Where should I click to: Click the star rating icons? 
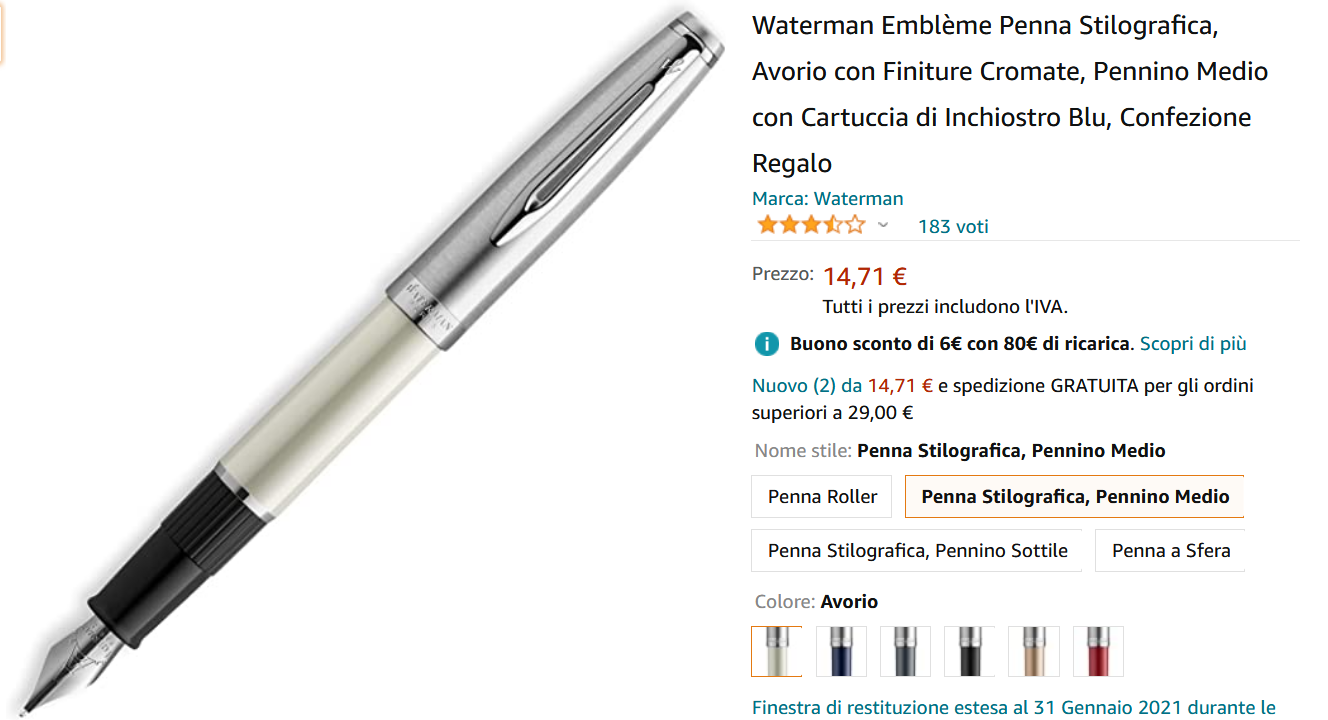point(811,225)
